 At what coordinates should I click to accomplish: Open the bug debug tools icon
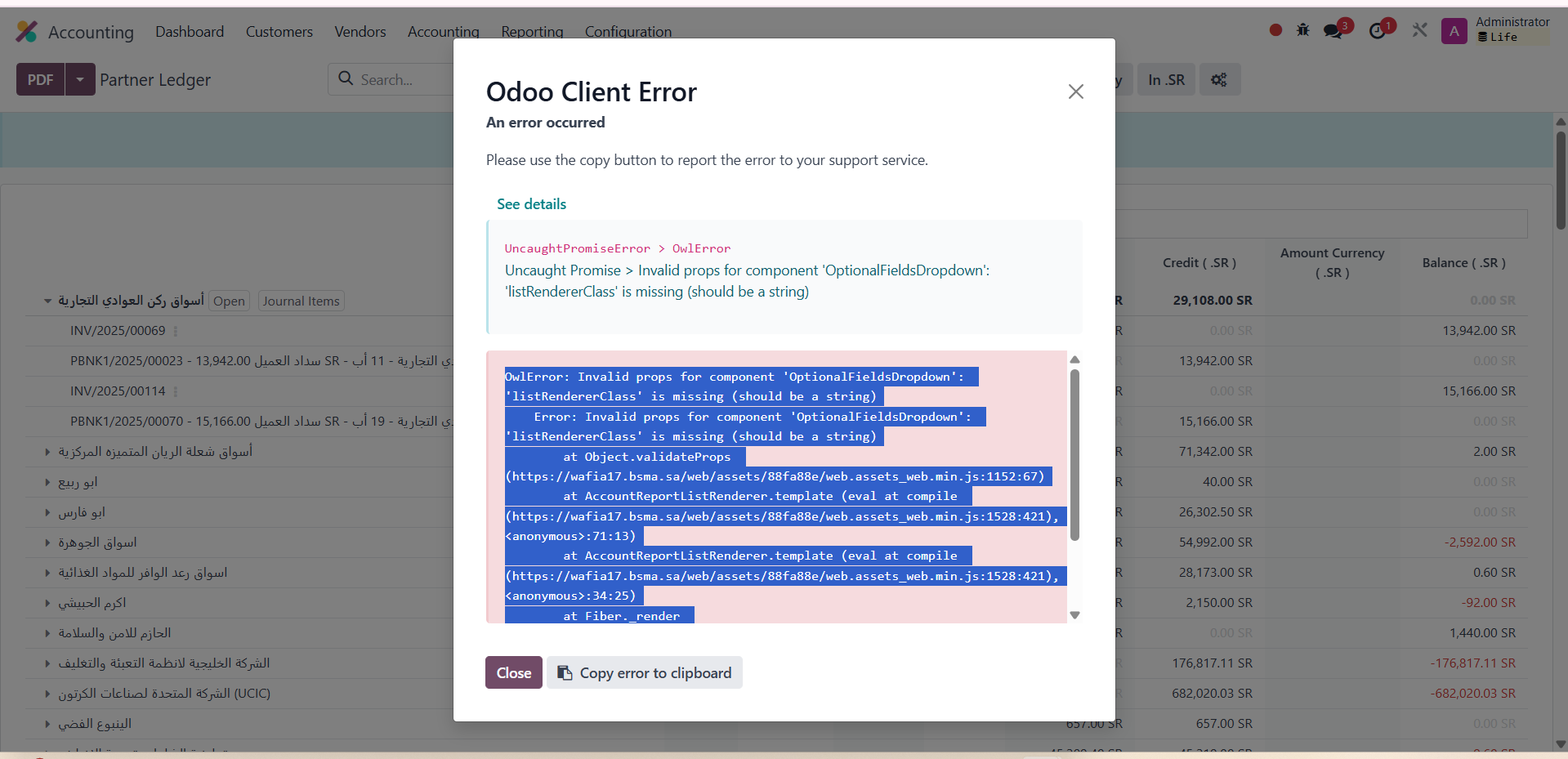(x=1303, y=30)
